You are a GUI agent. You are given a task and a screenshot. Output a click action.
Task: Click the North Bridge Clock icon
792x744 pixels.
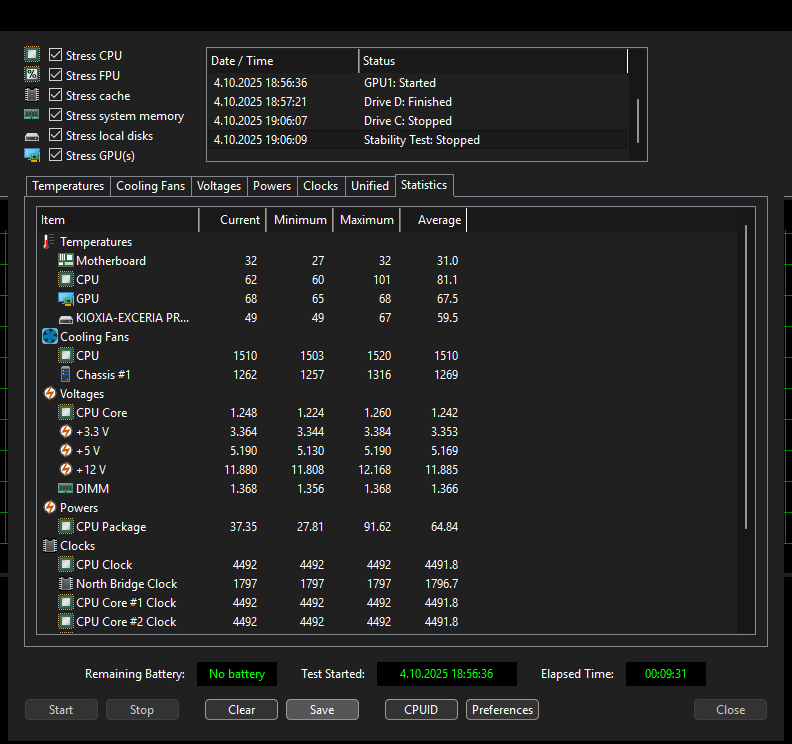[x=66, y=583]
